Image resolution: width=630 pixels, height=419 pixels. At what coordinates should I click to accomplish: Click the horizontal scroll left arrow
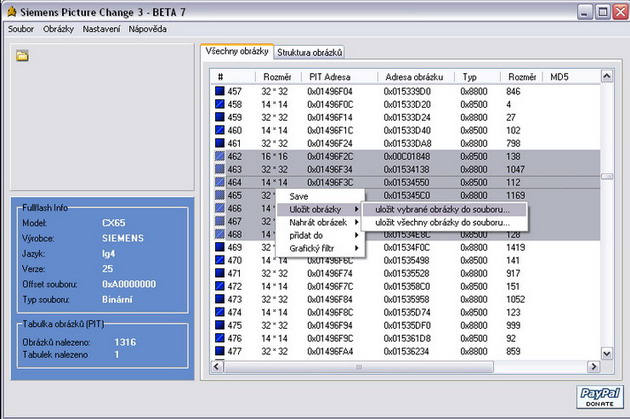(x=217, y=366)
